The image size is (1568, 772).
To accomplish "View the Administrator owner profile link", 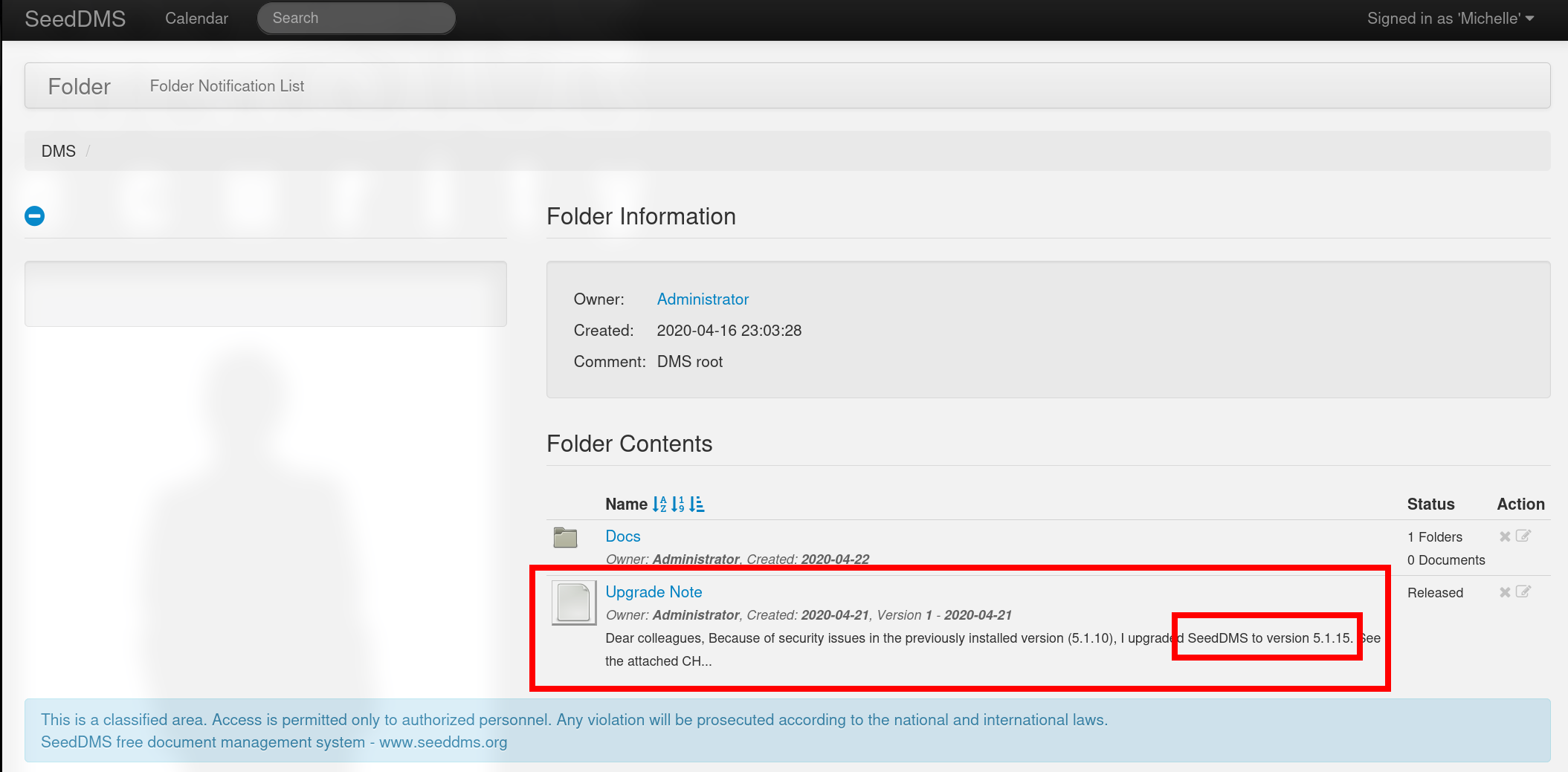I will [x=703, y=299].
